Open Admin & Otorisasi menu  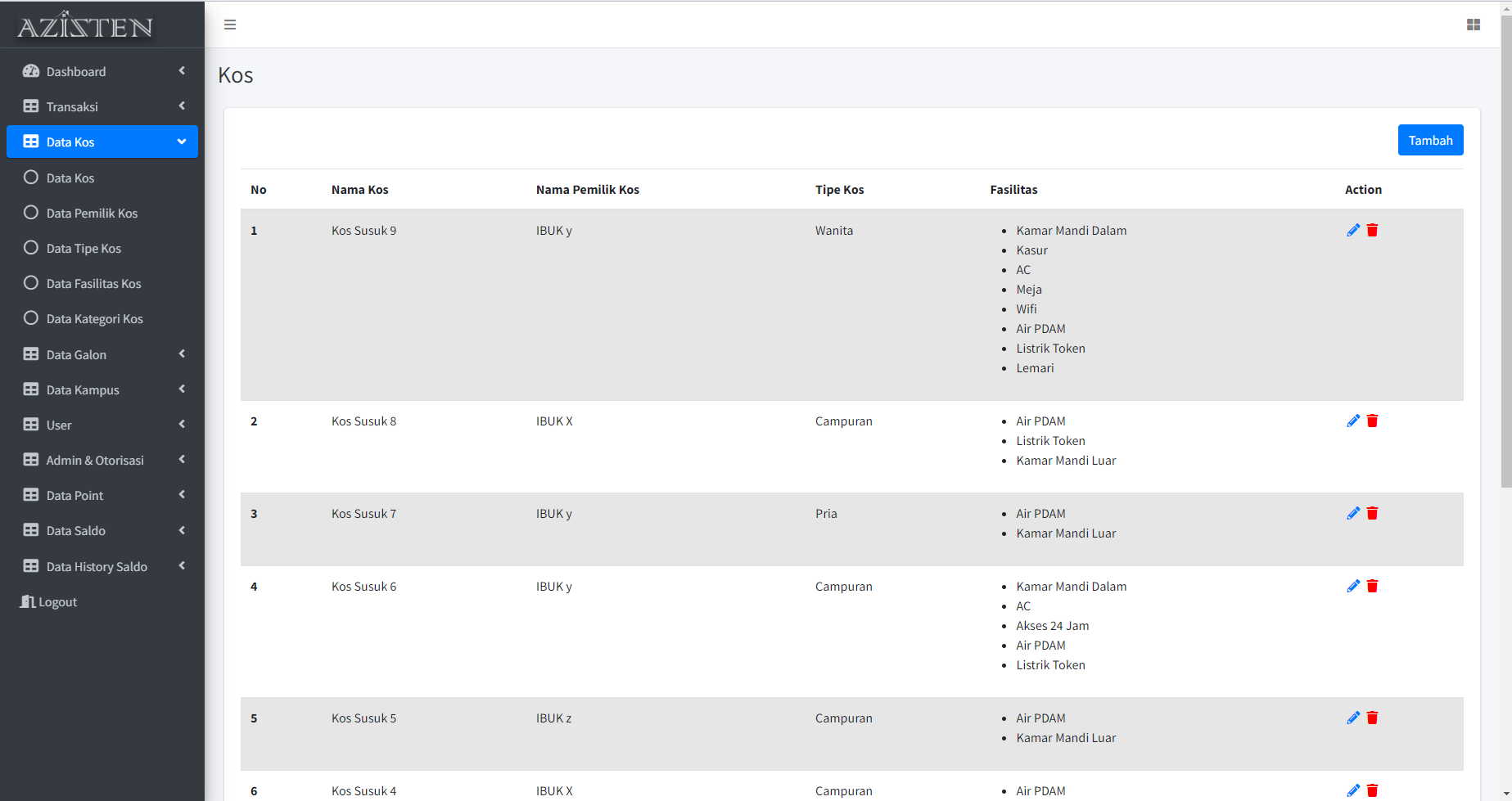pyautogui.click(x=102, y=461)
